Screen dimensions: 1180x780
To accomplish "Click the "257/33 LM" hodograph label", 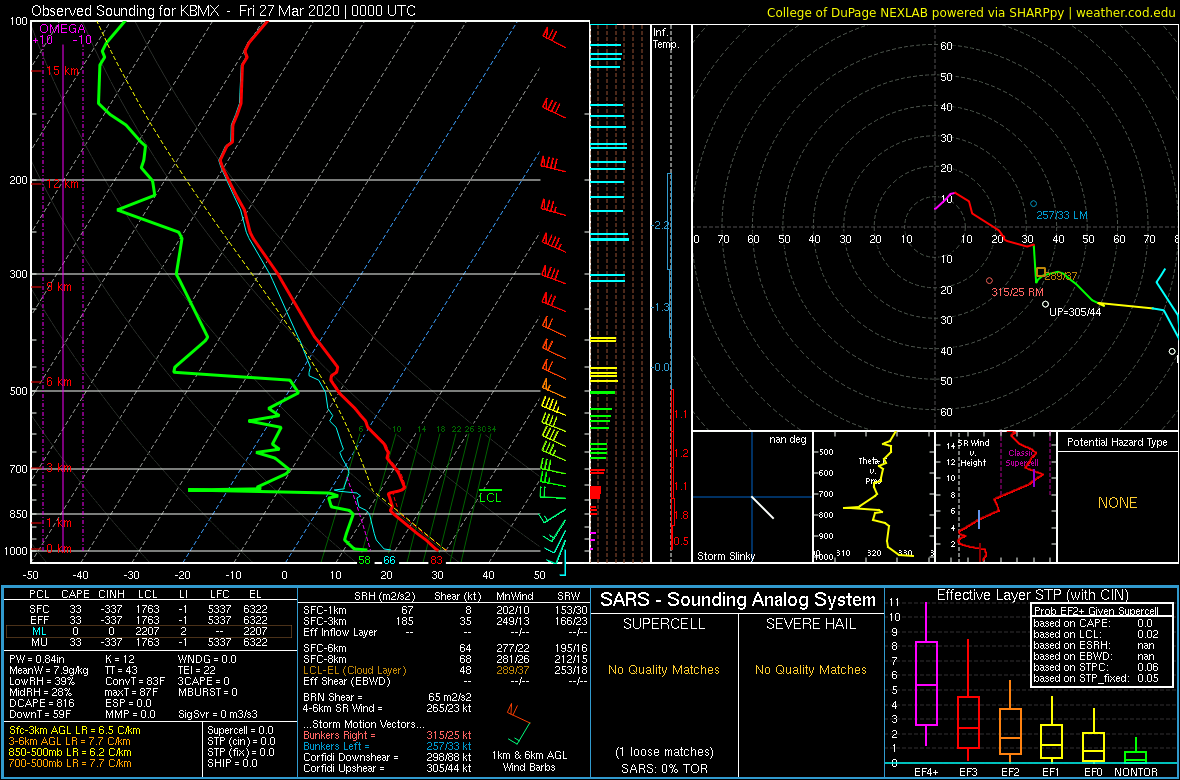I will click(1062, 215).
